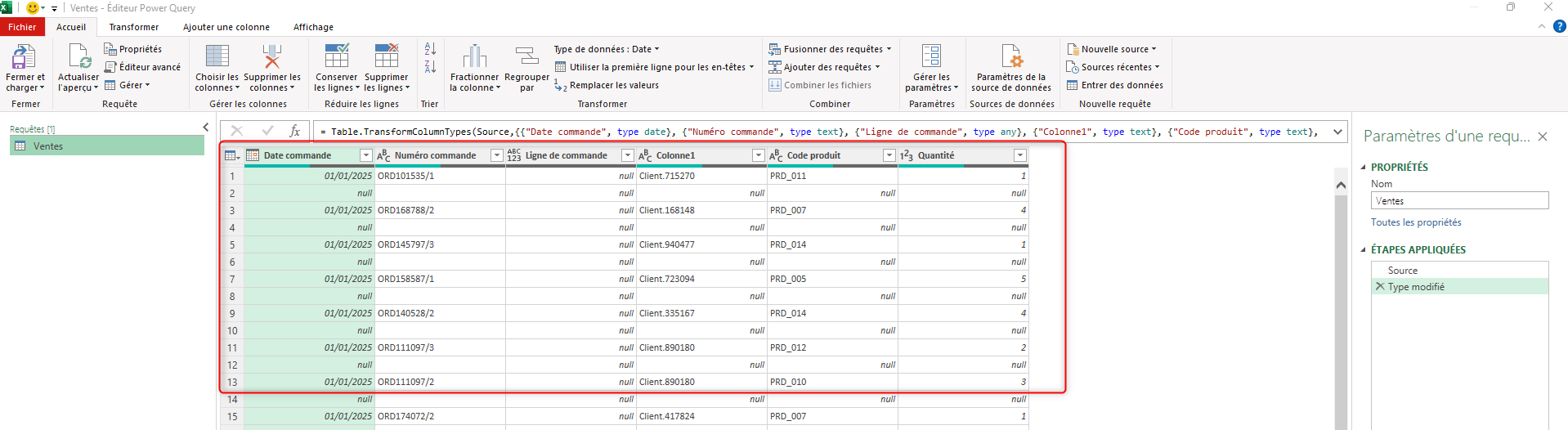Close the query settings pane
The image size is (1568, 430).
pyautogui.click(x=1543, y=137)
